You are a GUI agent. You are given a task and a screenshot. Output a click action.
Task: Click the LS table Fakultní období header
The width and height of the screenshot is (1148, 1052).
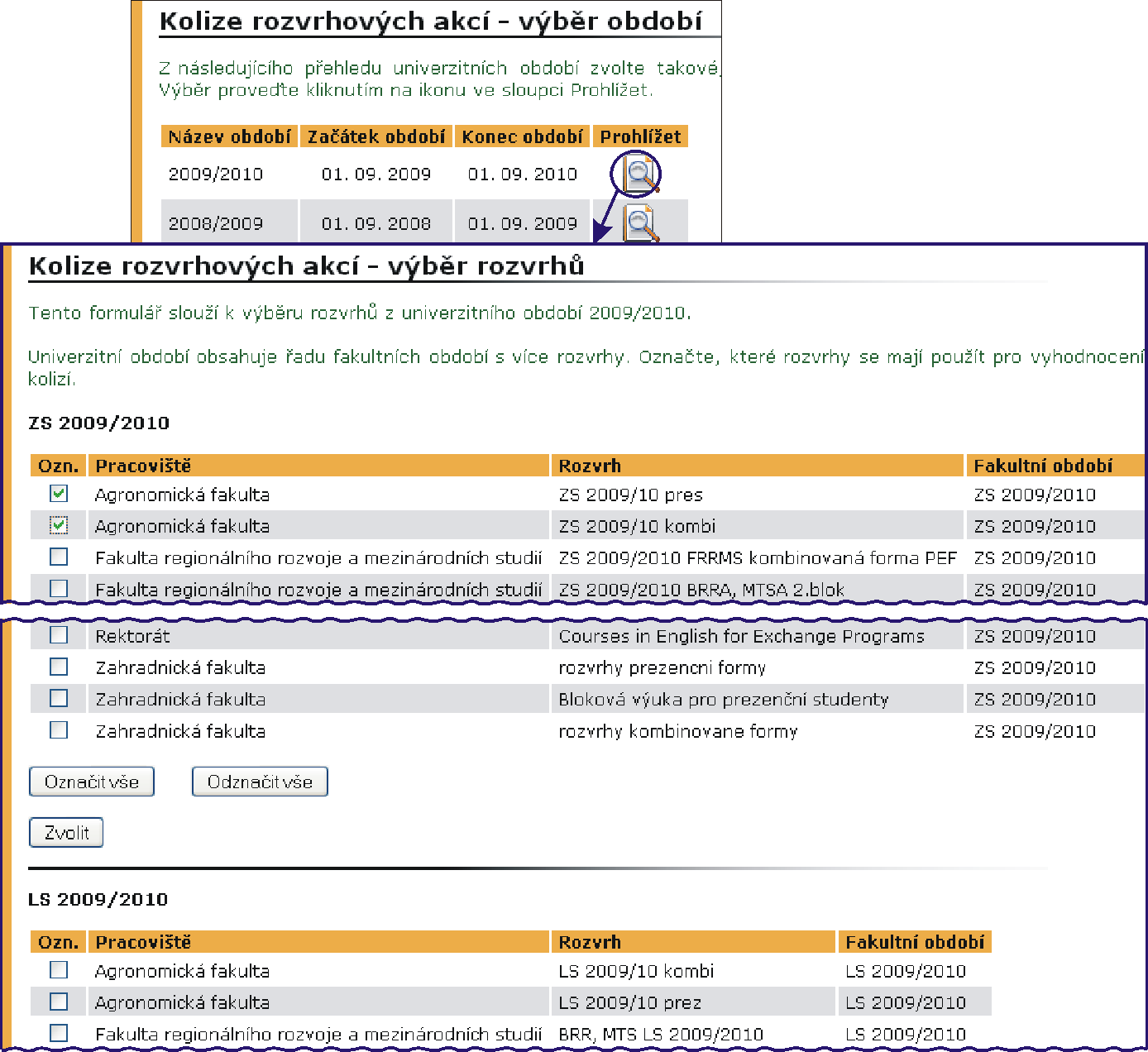point(915,942)
